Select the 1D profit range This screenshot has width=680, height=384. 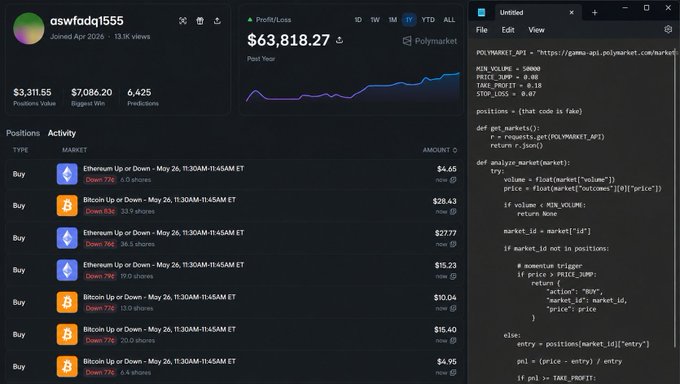pyautogui.click(x=358, y=20)
